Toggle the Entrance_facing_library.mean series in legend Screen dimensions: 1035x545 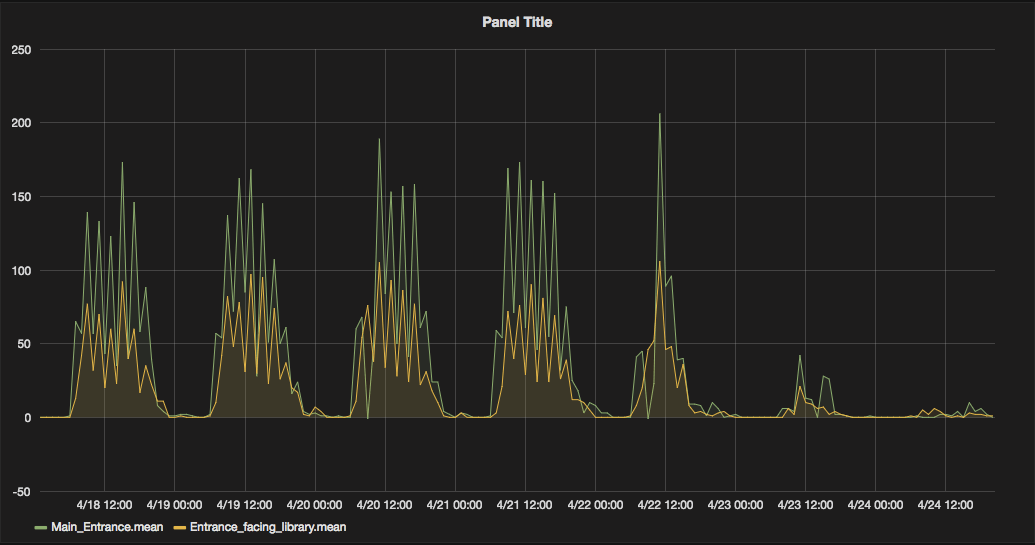(267, 526)
